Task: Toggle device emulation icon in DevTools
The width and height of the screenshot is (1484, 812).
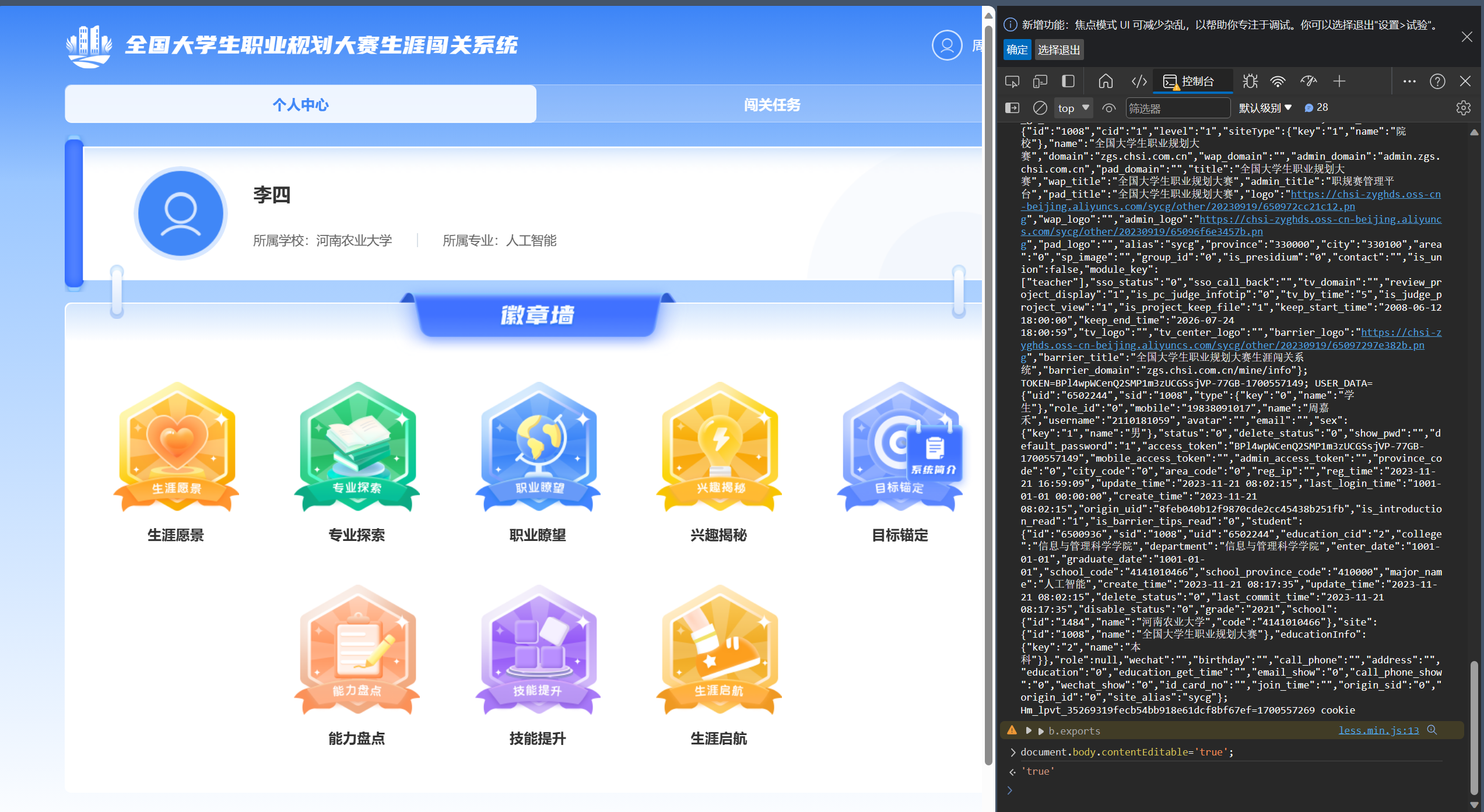Action: pyautogui.click(x=1040, y=82)
